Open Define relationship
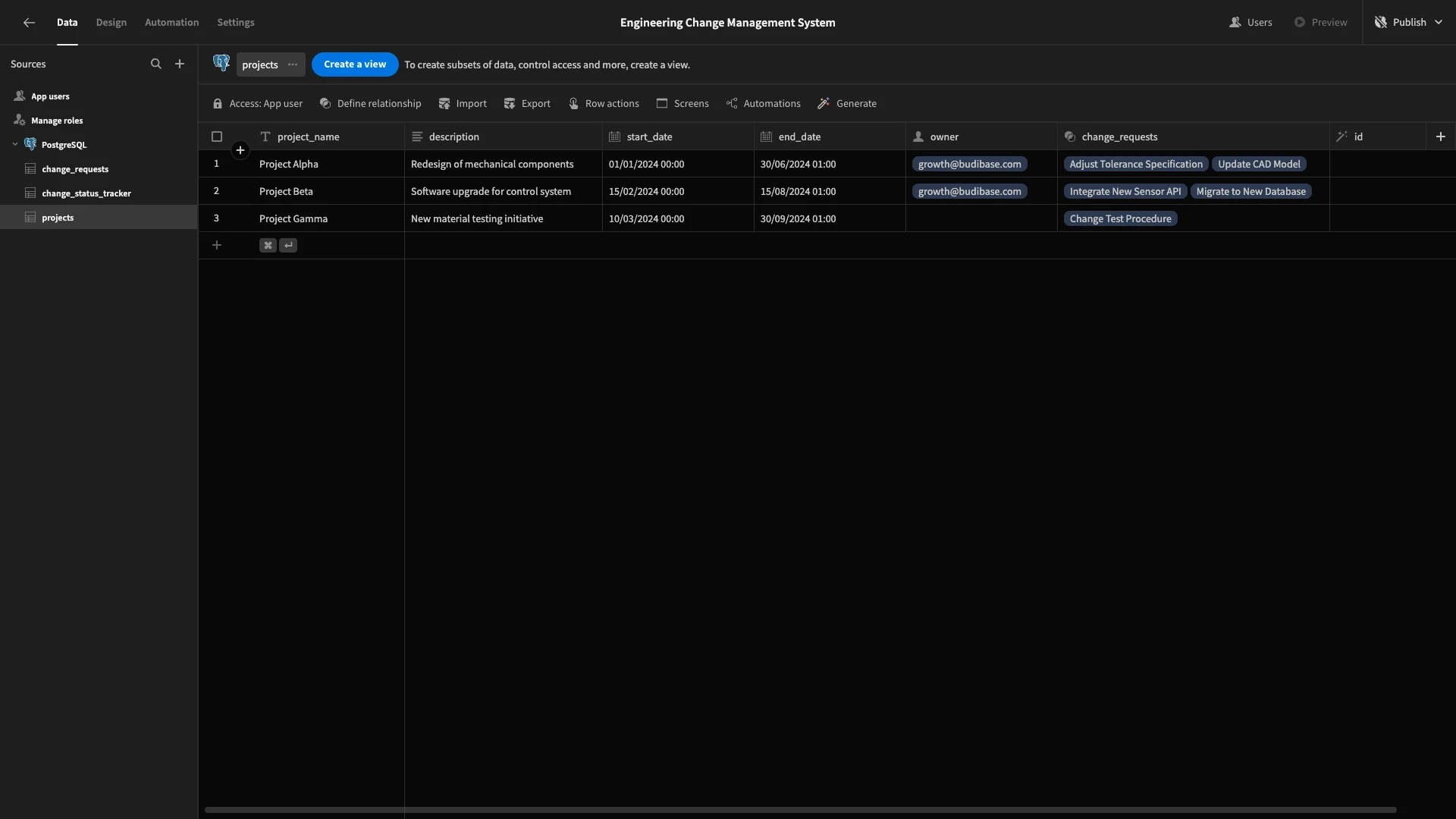The height and width of the screenshot is (819, 1456). tap(370, 104)
